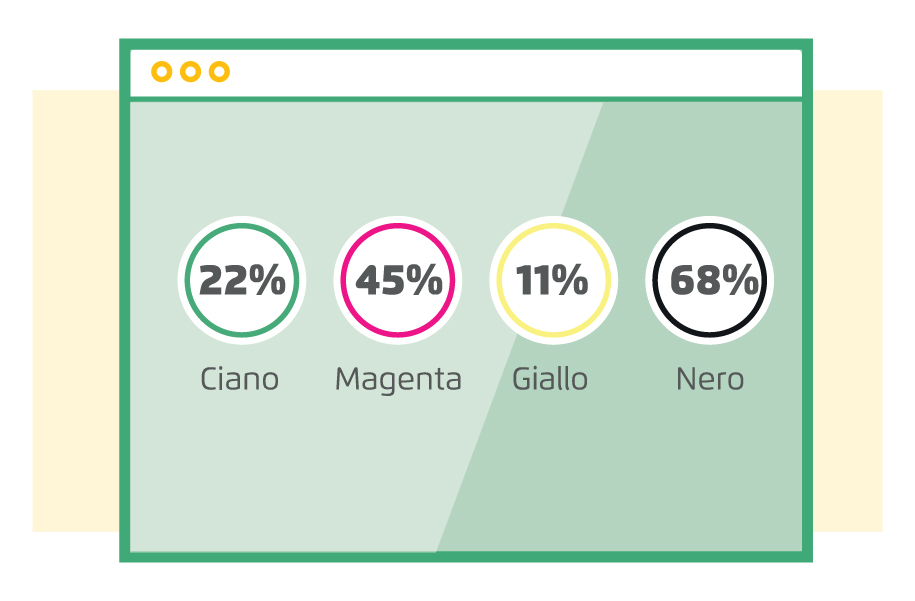This screenshot has height=601, width=915.
Task: Select the 45% percentage value
Action: (399, 280)
